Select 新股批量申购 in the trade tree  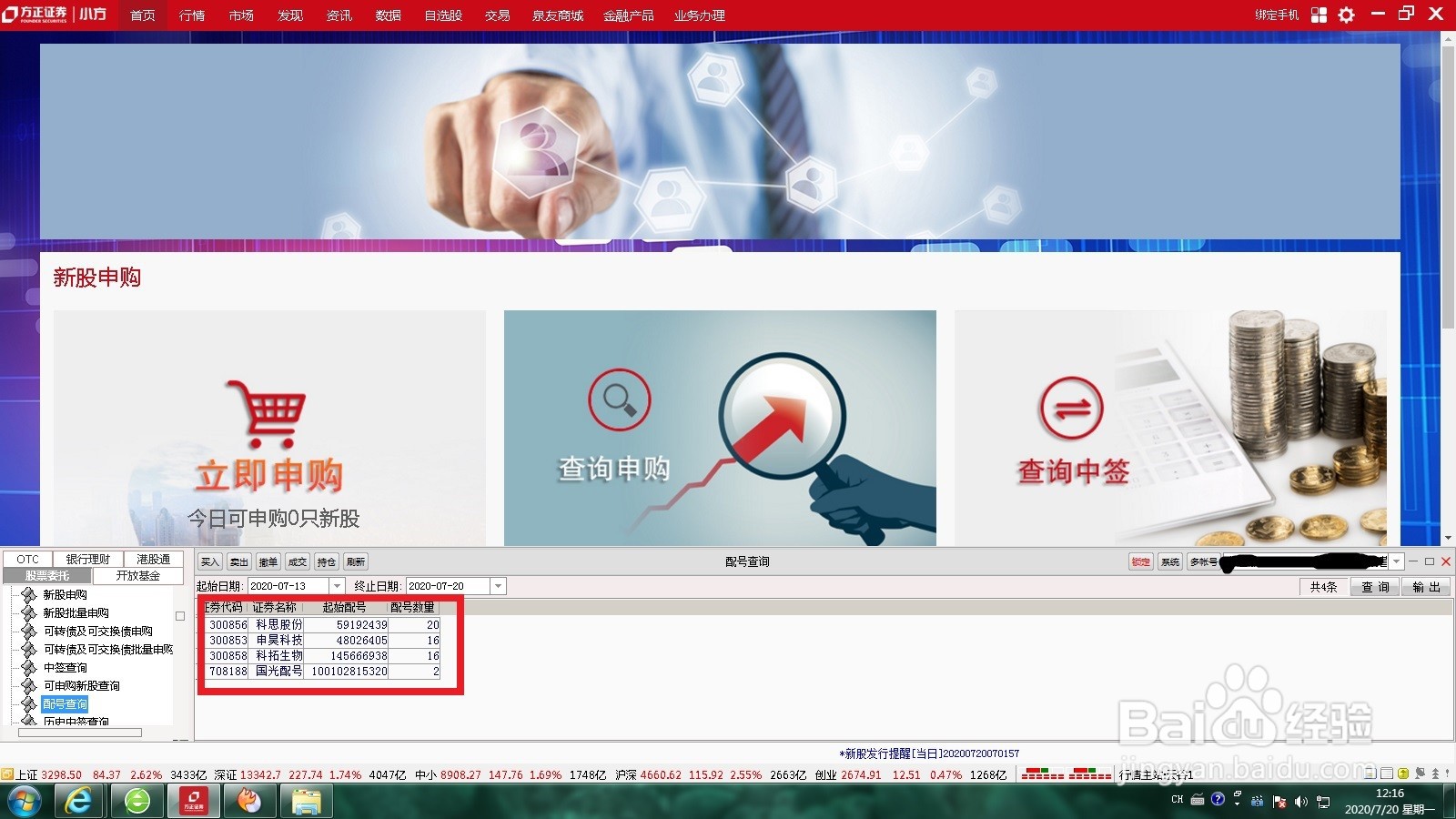click(x=76, y=612)
